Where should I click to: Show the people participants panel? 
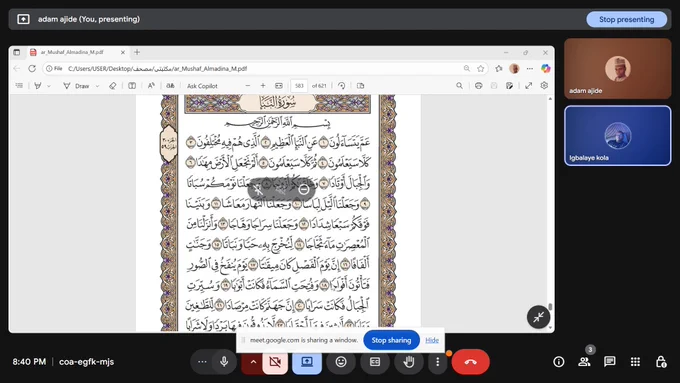tap(584, 361)
